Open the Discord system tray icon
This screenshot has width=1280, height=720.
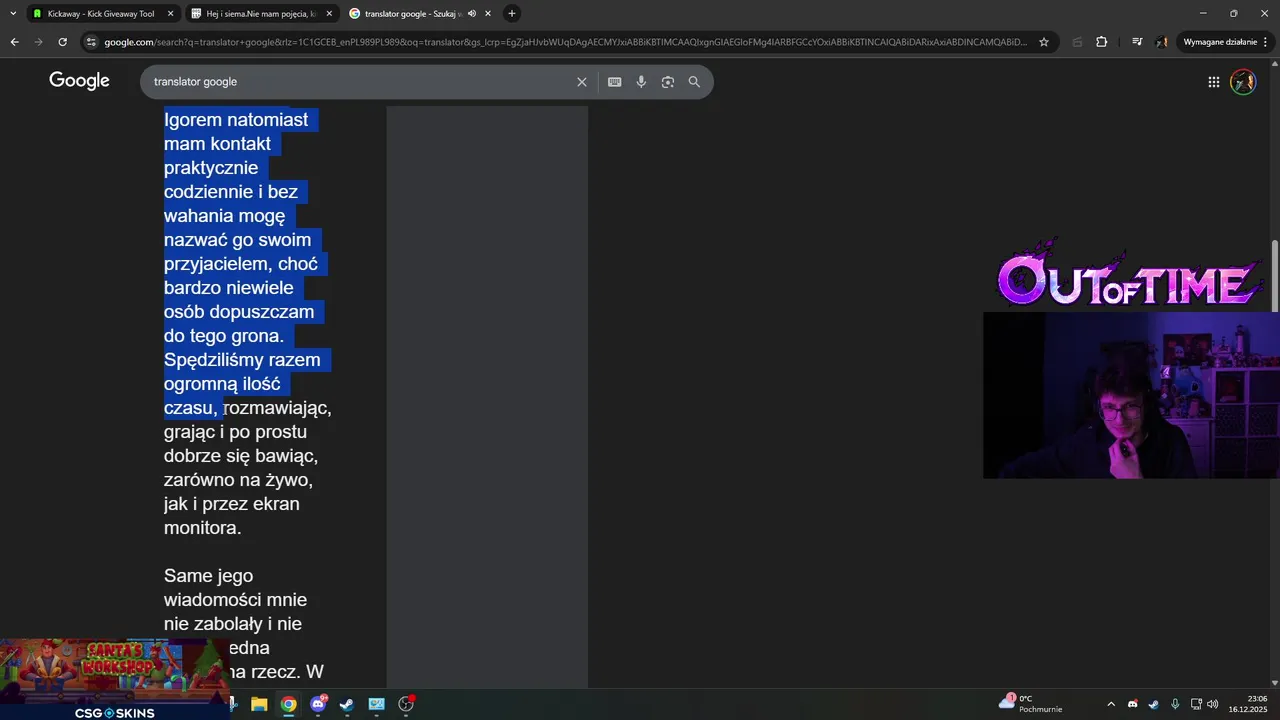pyautogui.click(x=1132, y=704)
